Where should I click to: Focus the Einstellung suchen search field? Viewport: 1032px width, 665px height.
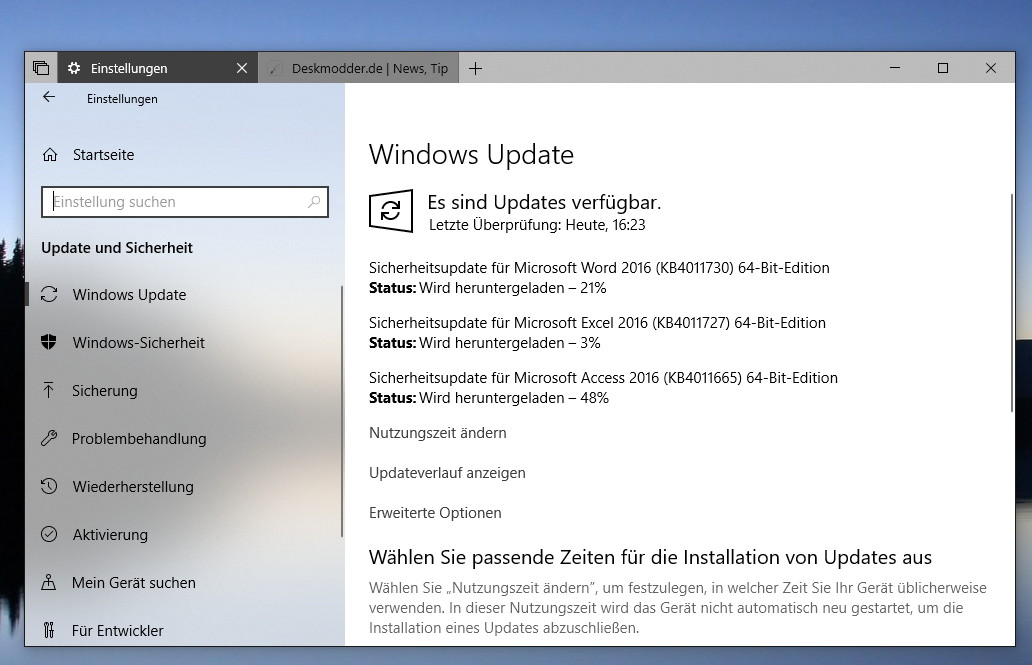click(x=184, y=201)
